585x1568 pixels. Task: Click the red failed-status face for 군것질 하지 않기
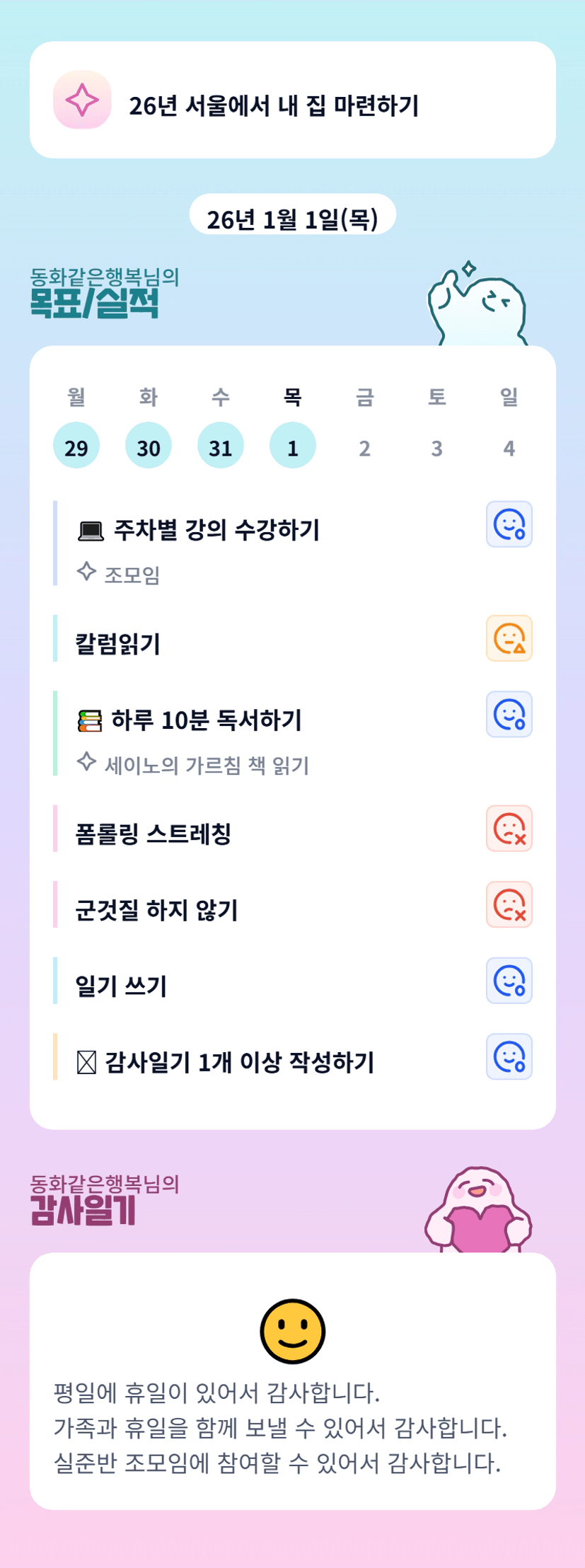click(x=509, y=904)
